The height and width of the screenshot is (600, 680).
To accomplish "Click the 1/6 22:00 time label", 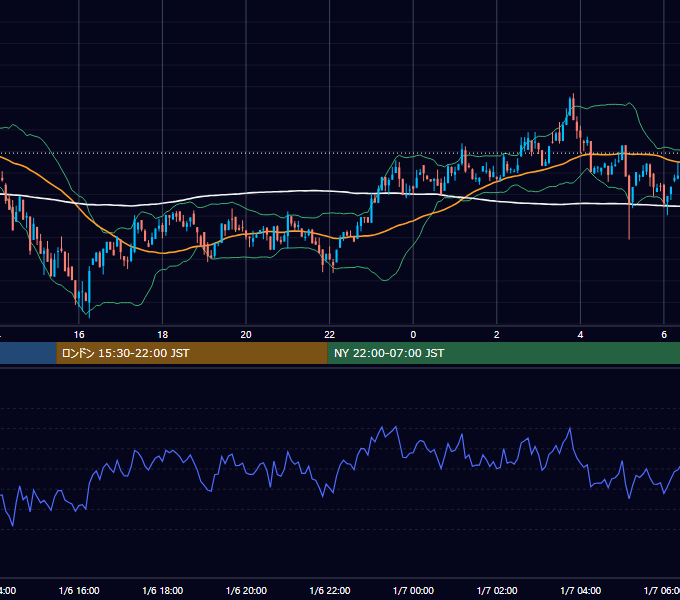I will 330,590.
